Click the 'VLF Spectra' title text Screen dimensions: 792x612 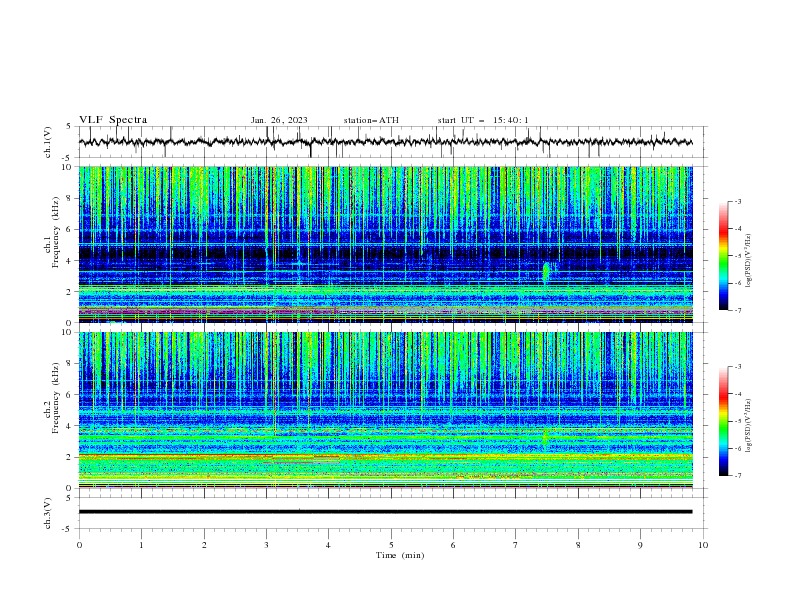113,120
